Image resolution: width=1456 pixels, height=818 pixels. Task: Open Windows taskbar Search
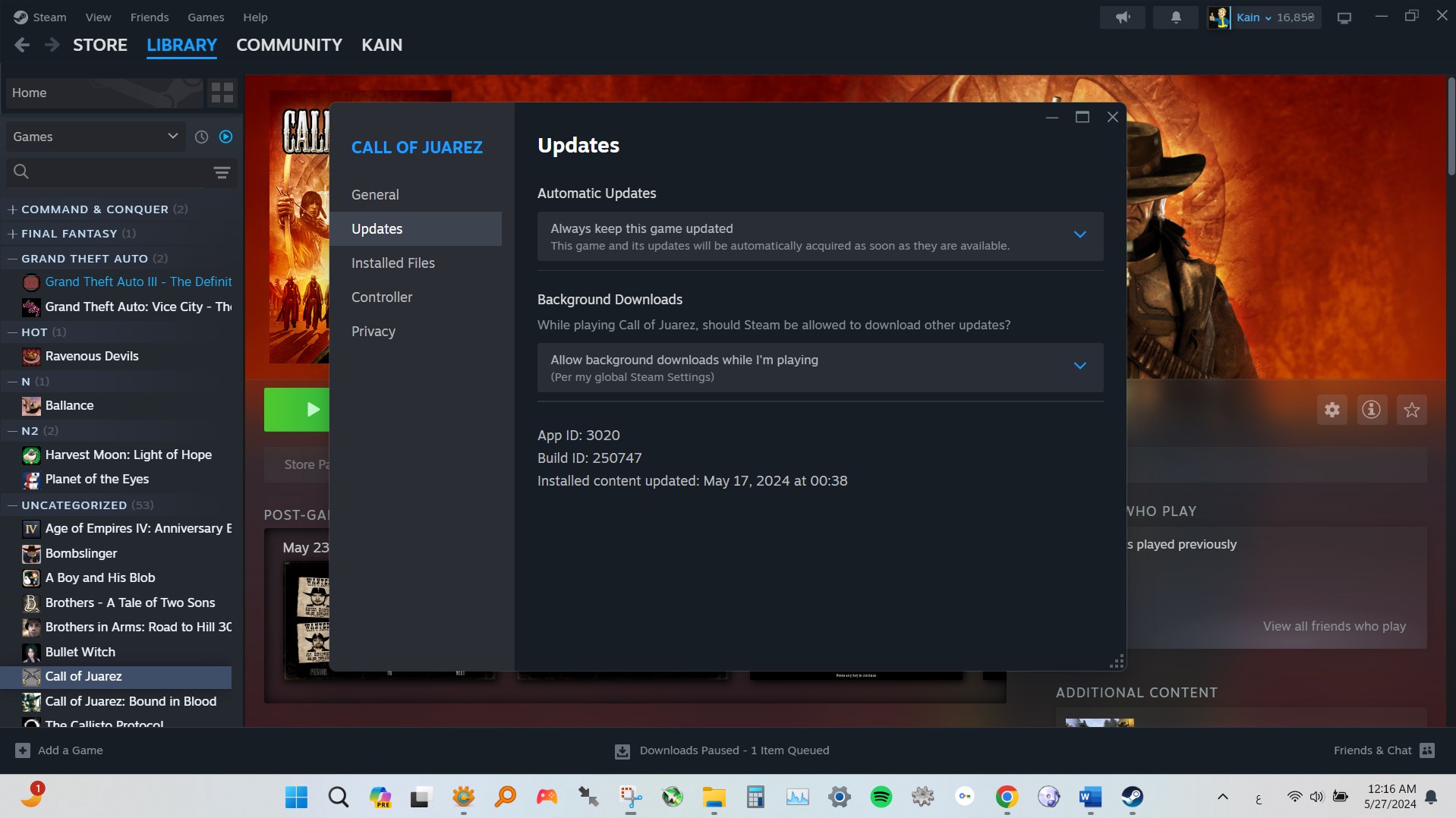point(339,797)
